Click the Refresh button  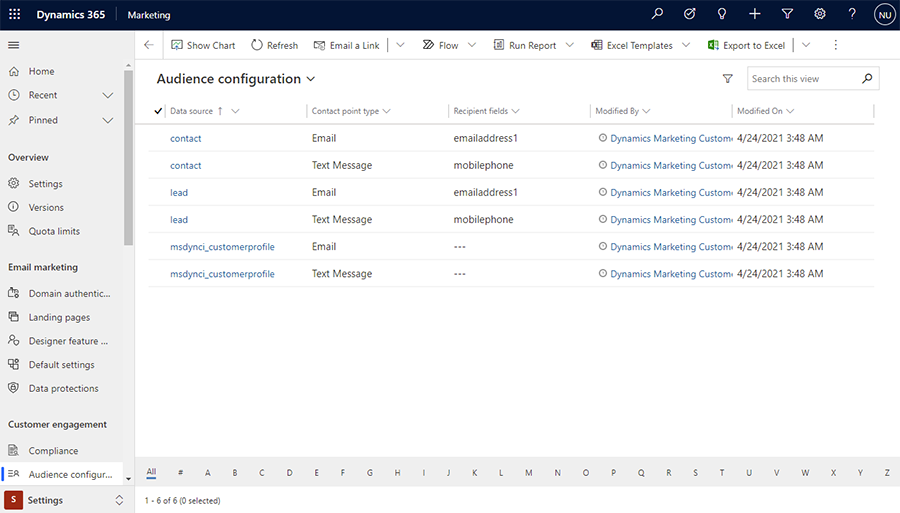pos(274,45)
